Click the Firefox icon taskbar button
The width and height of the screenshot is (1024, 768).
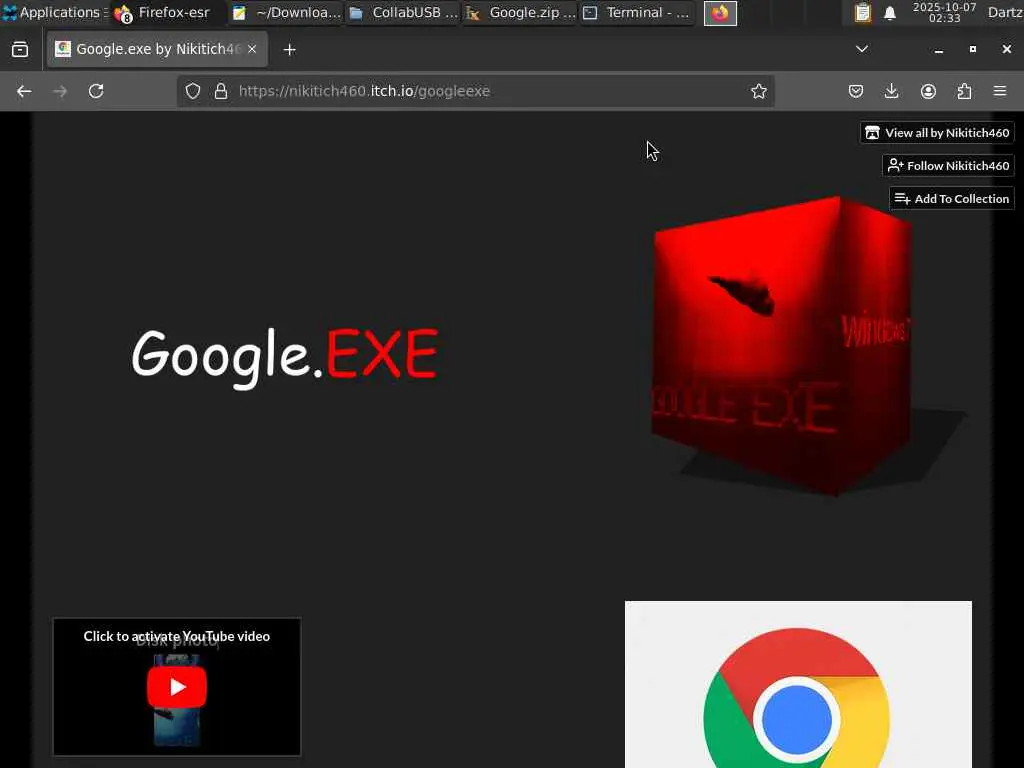(x=720, y=13)
